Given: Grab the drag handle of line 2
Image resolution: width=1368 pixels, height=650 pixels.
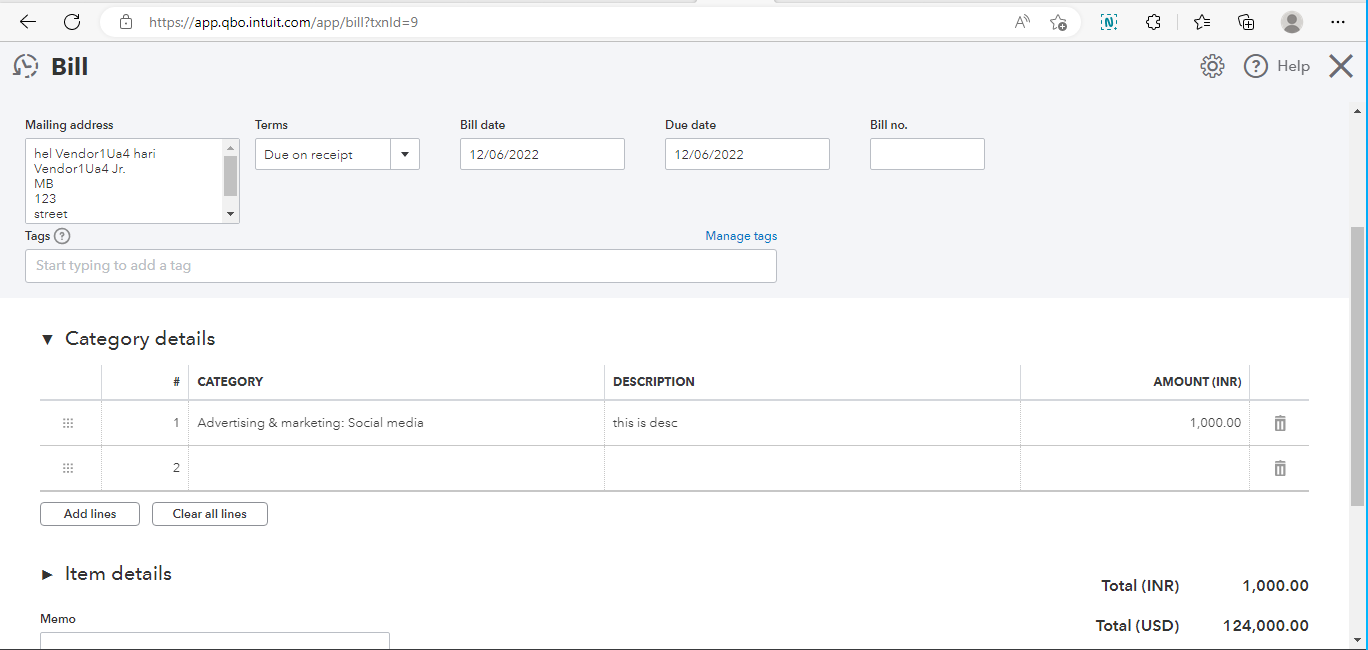Looking at the screenshot, I should [68, 468].
